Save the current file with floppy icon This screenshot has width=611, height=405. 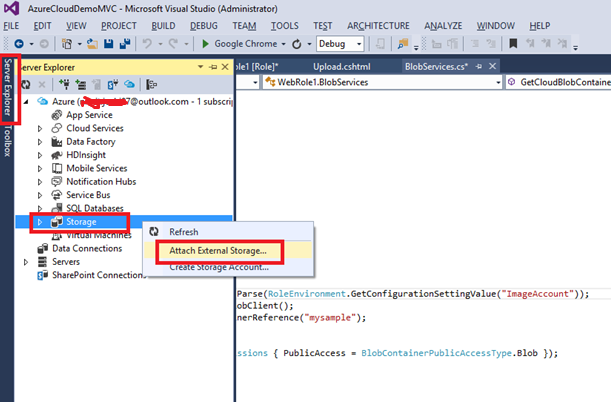pyautogui.click(x=109, y=44)
